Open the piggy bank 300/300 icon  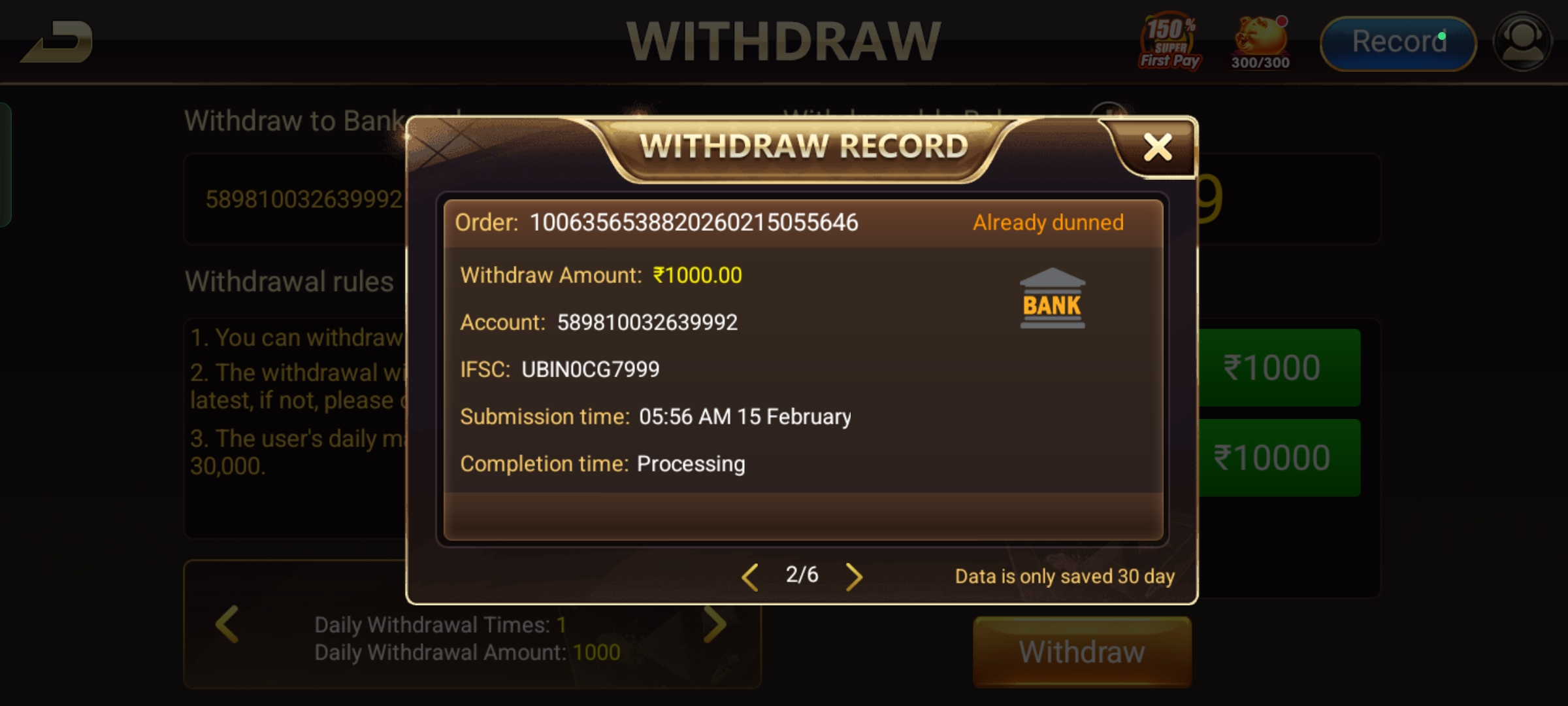point(1260,42)
